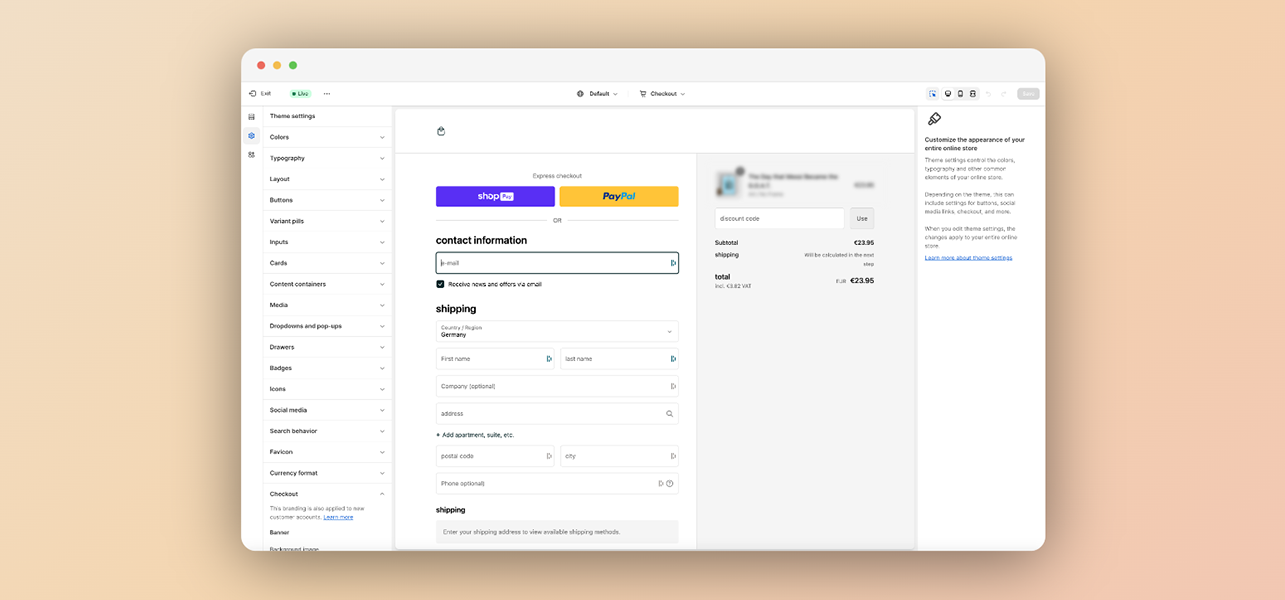Expand the Layout settings section

(x=327, y=179)
